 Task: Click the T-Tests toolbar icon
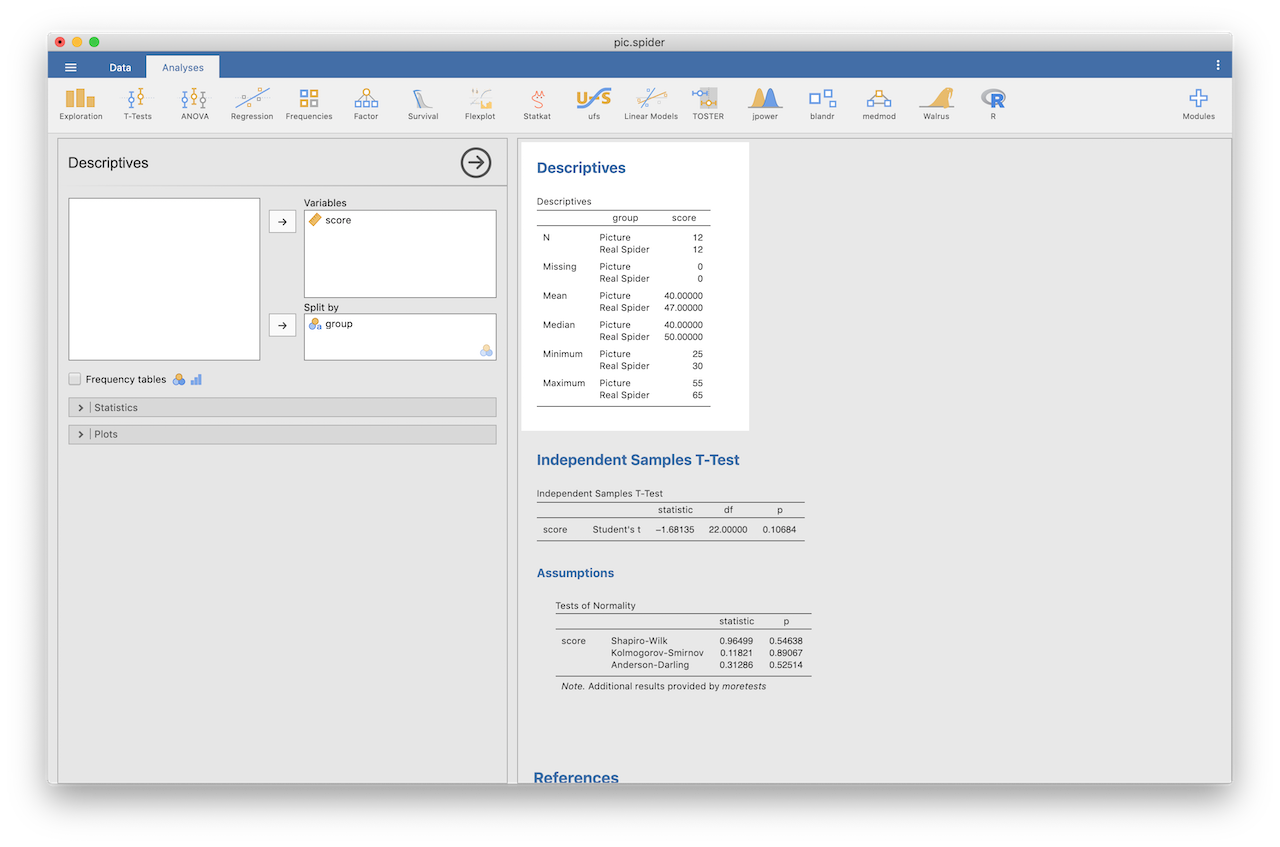click(137, 103)
